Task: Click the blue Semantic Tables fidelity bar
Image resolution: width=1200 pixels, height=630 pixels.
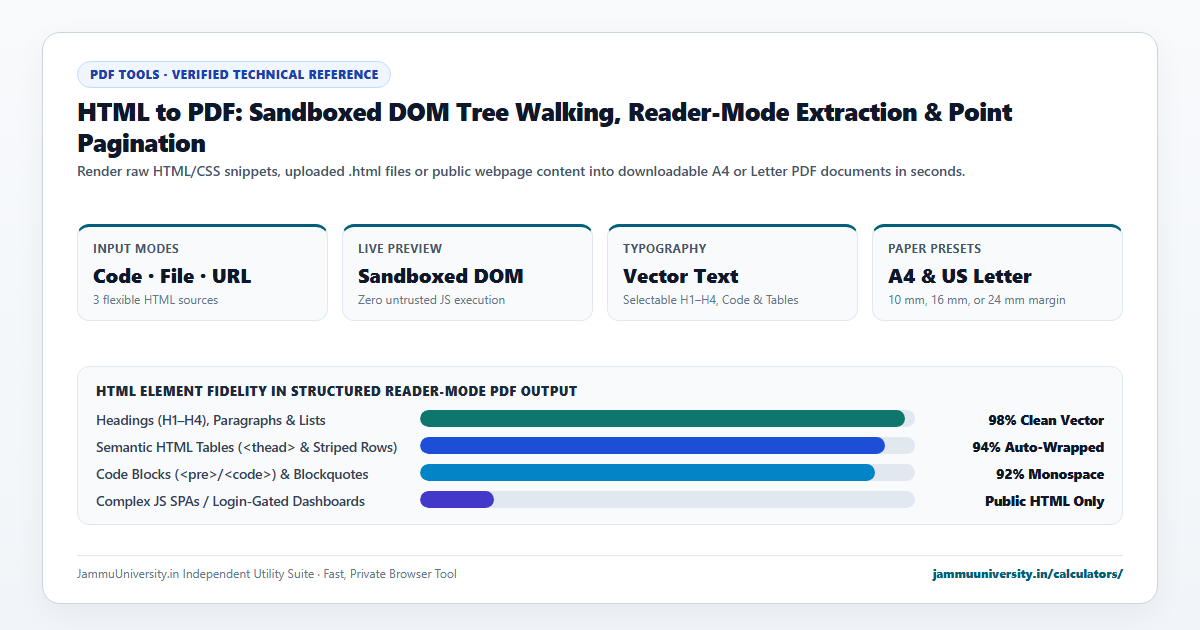Action: point(652,446)
